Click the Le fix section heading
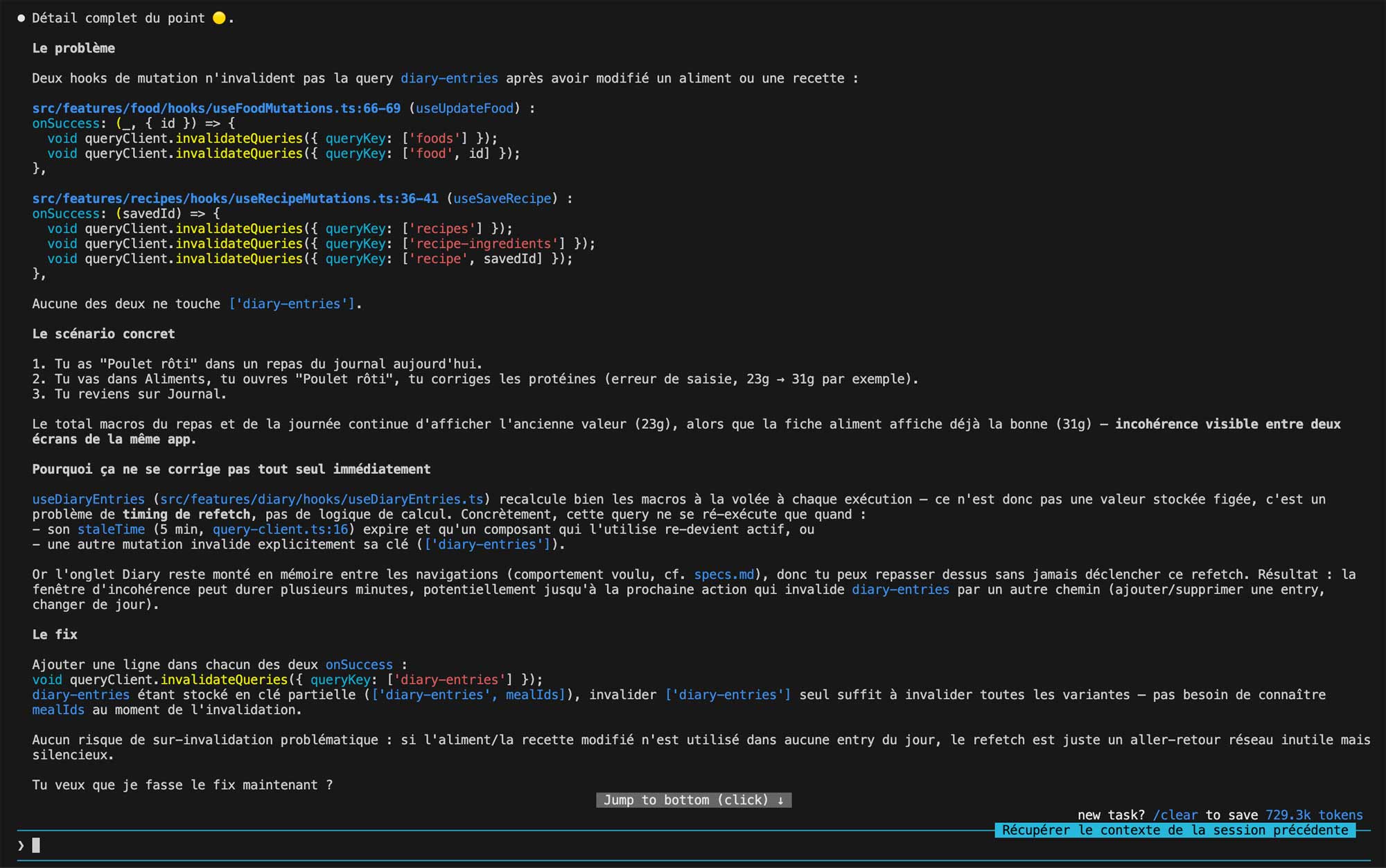1386x868 pixels. pyautogui.click(x=55, y=635)
